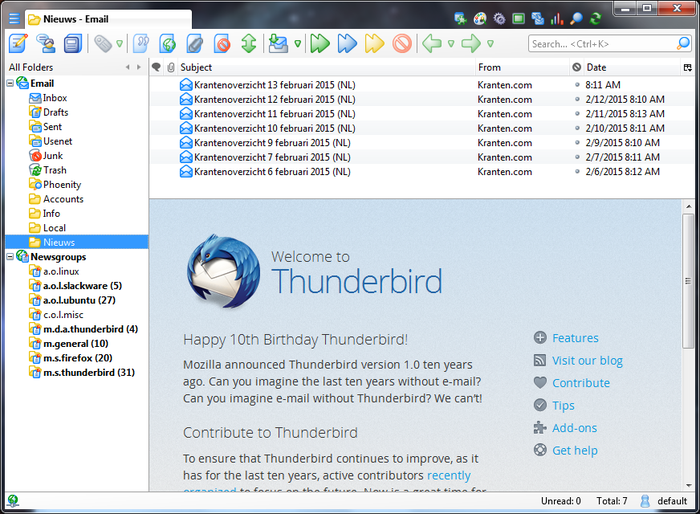Viewport: 700px width, 514px height.
Task: Open the m.s.thunderbird (31) newsgroup
Action: pos(88,372)
